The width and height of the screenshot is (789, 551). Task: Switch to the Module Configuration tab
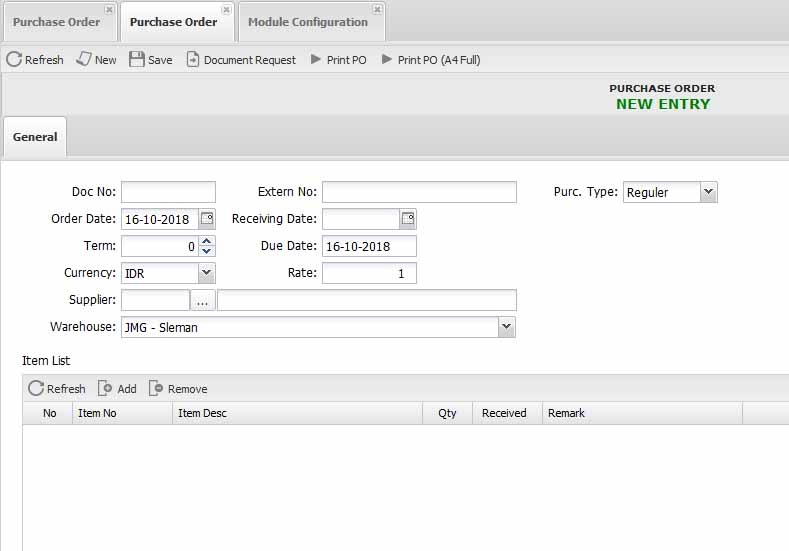click(x=307, y=22)
